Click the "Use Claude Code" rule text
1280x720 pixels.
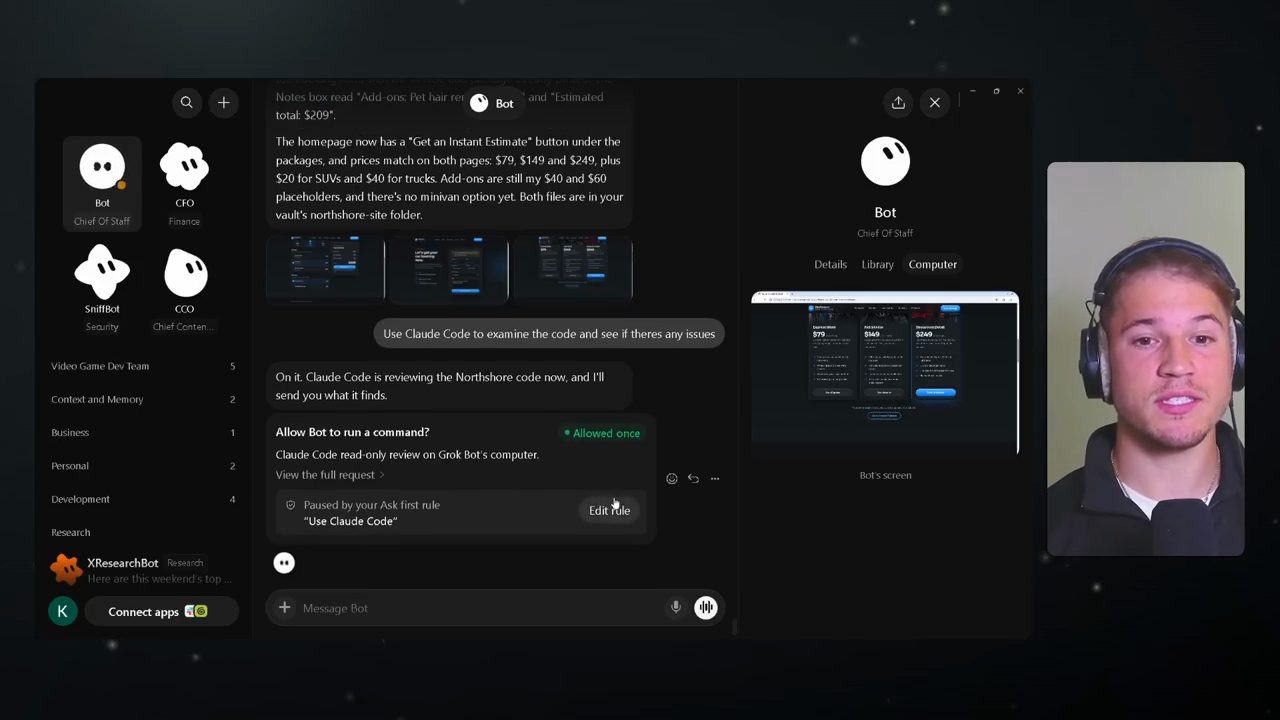coord(350,521)
